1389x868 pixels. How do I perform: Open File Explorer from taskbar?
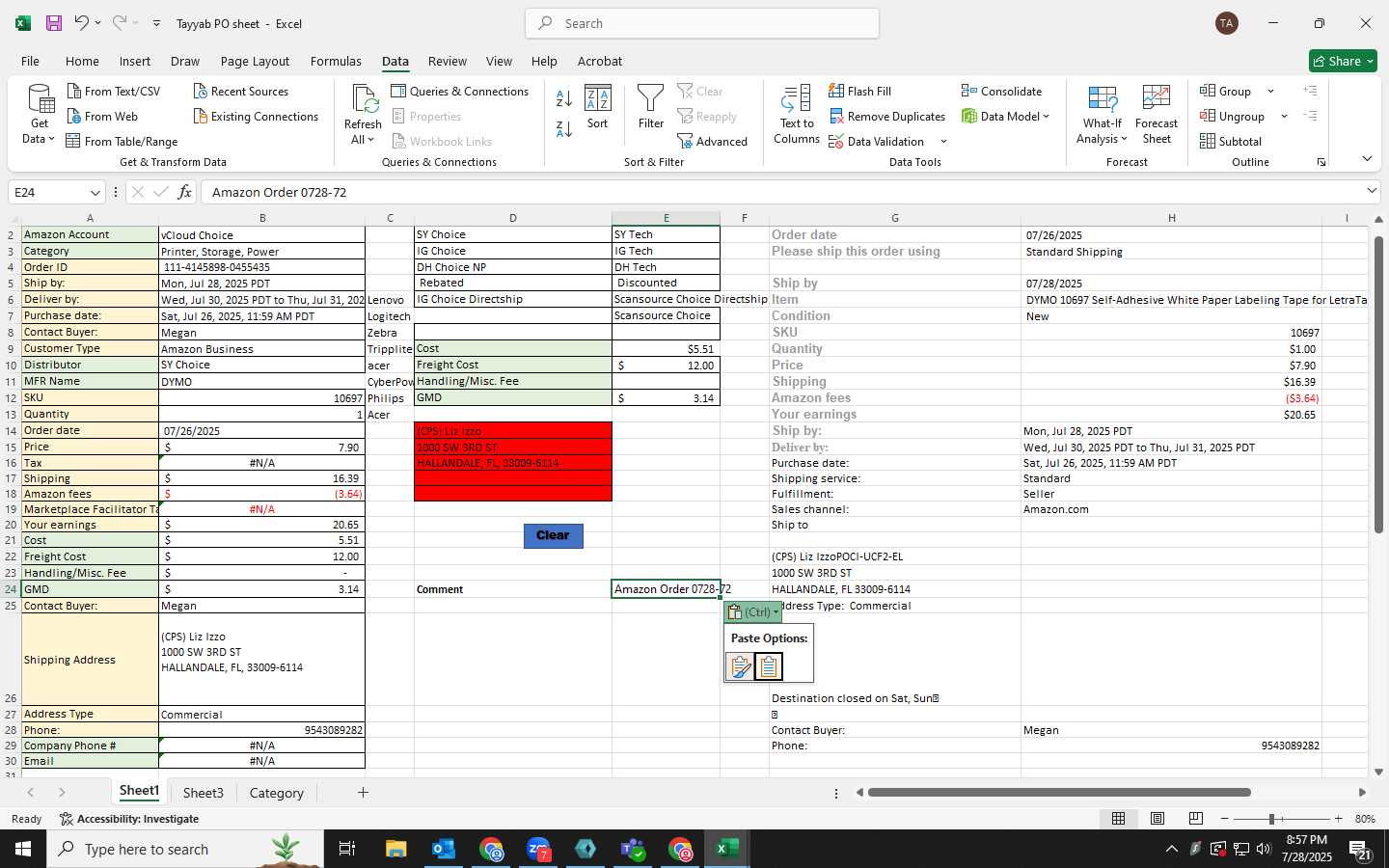[396, 849]
